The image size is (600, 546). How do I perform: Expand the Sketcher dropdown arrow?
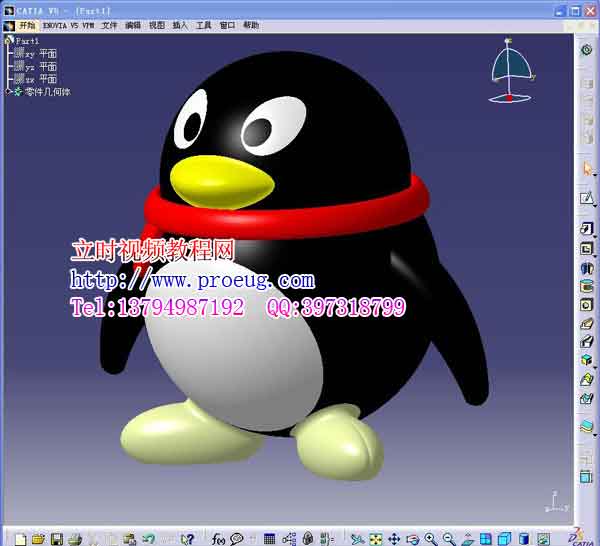pos(595,206)
